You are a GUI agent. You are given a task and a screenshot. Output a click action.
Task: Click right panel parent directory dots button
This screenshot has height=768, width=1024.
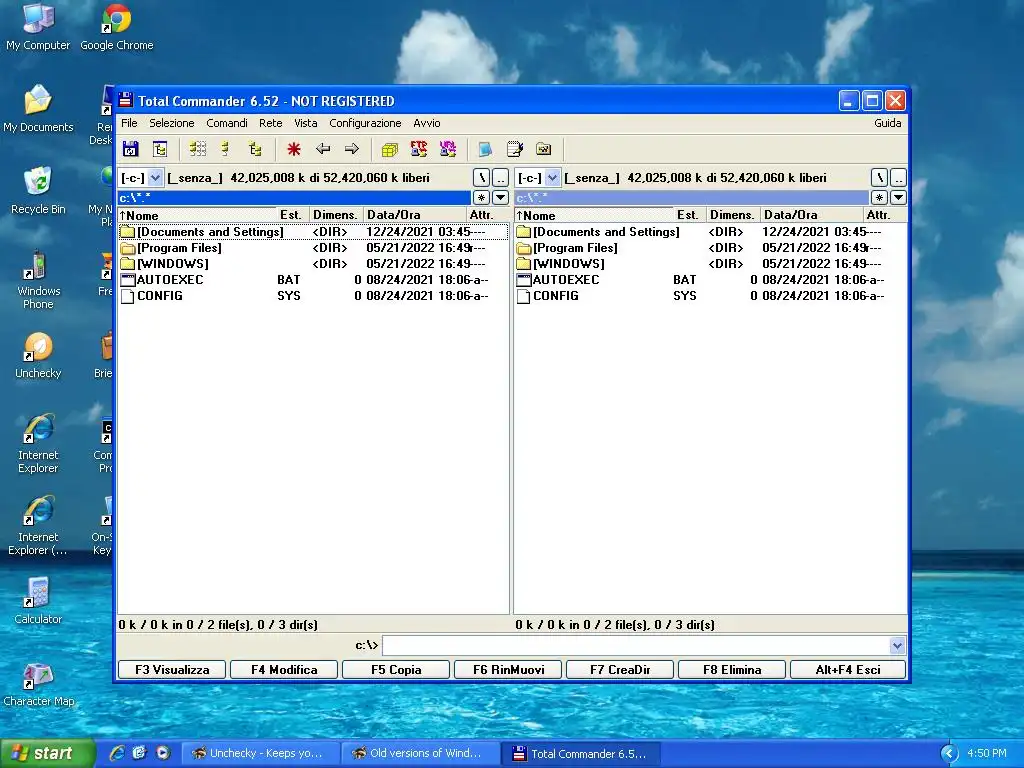[899, 178]
